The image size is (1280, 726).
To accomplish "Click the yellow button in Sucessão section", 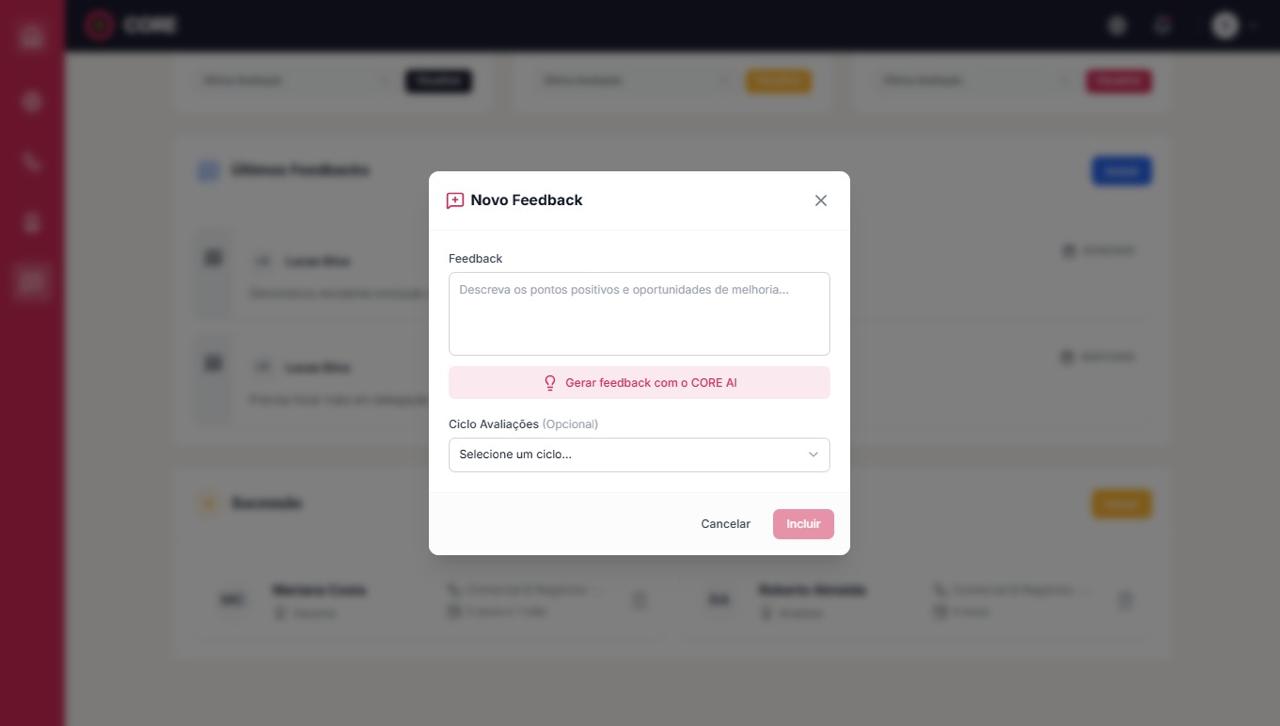I will coord(1121,504).
